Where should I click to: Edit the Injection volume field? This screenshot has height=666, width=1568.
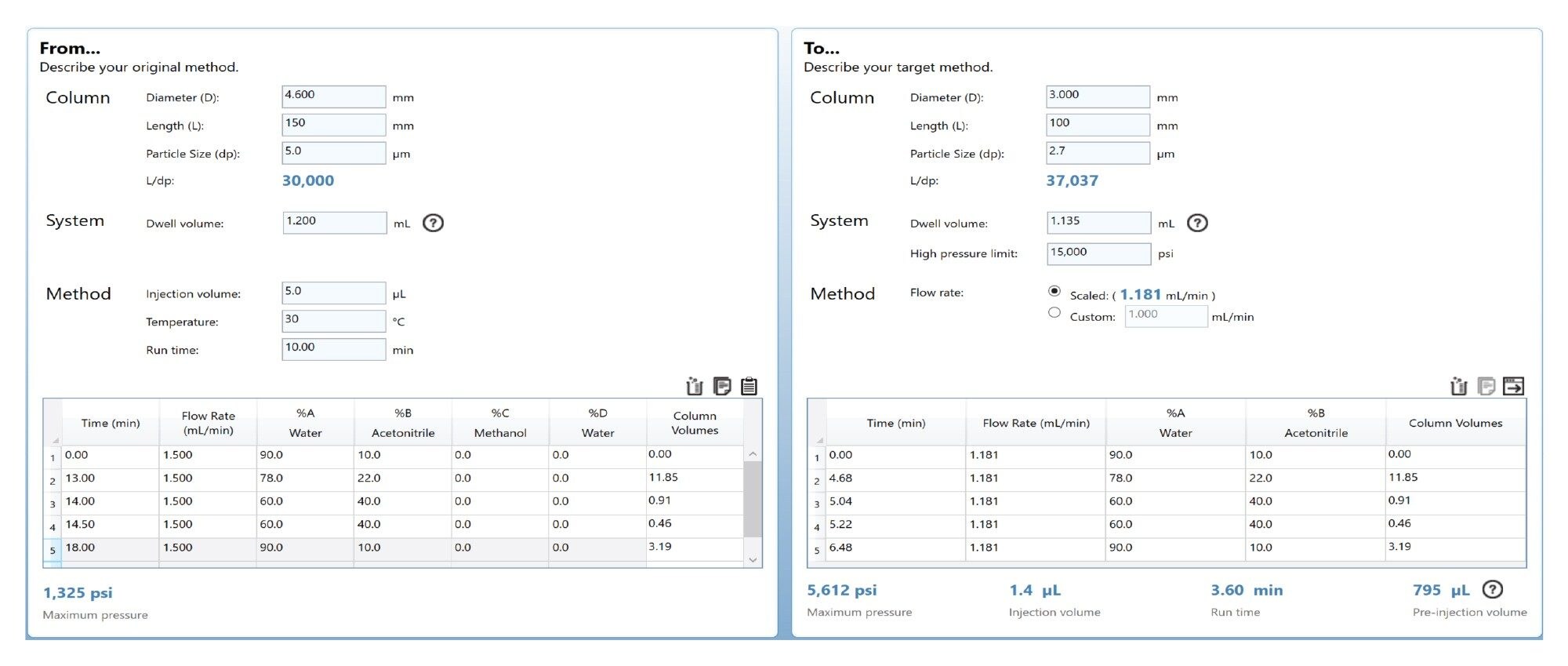[334, 293]
